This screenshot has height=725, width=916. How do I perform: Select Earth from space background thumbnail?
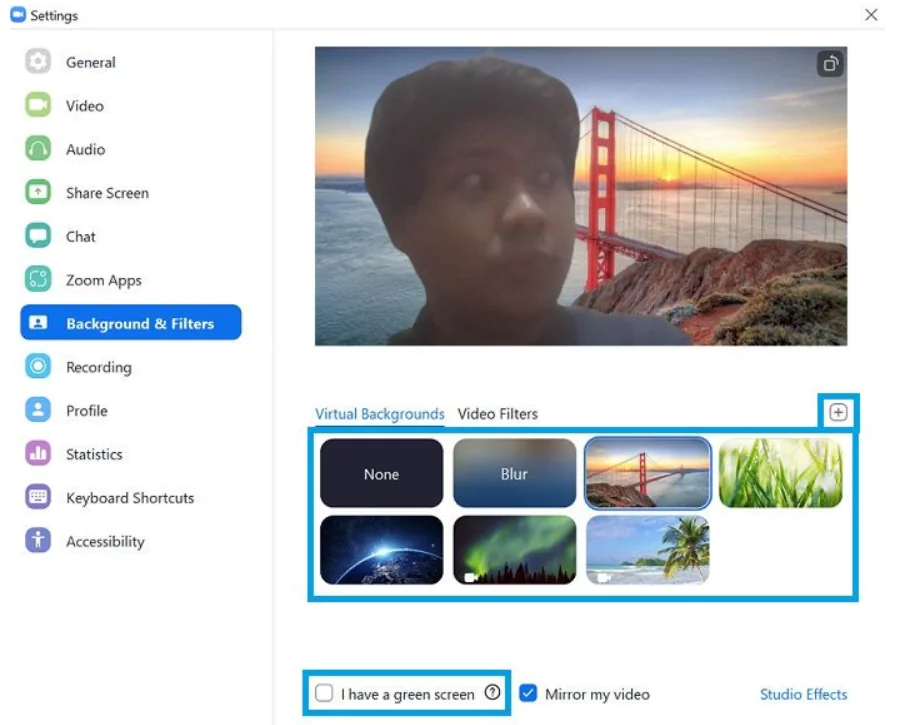pos(381,550)
